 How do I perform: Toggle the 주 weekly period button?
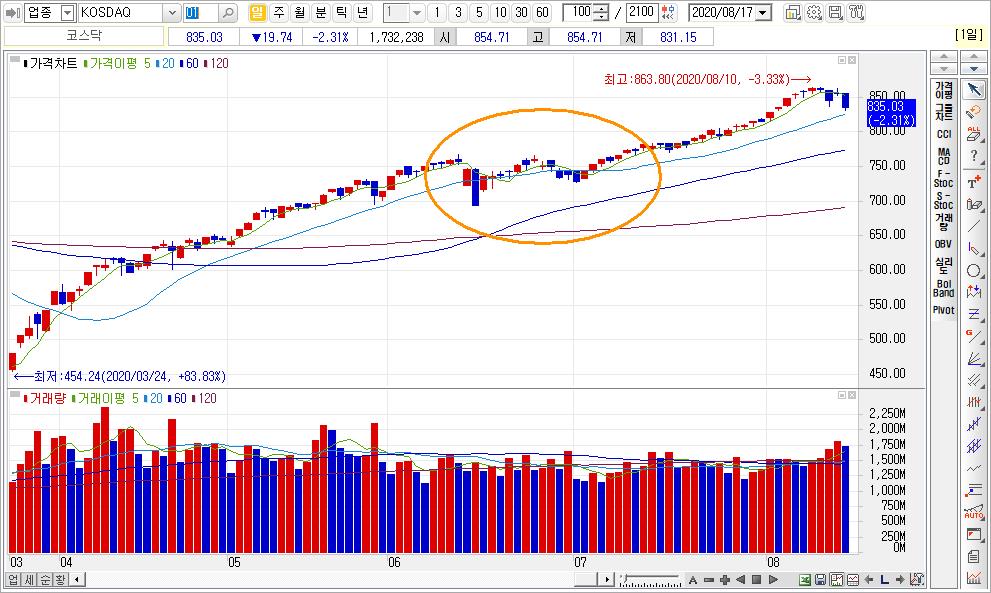279,12
